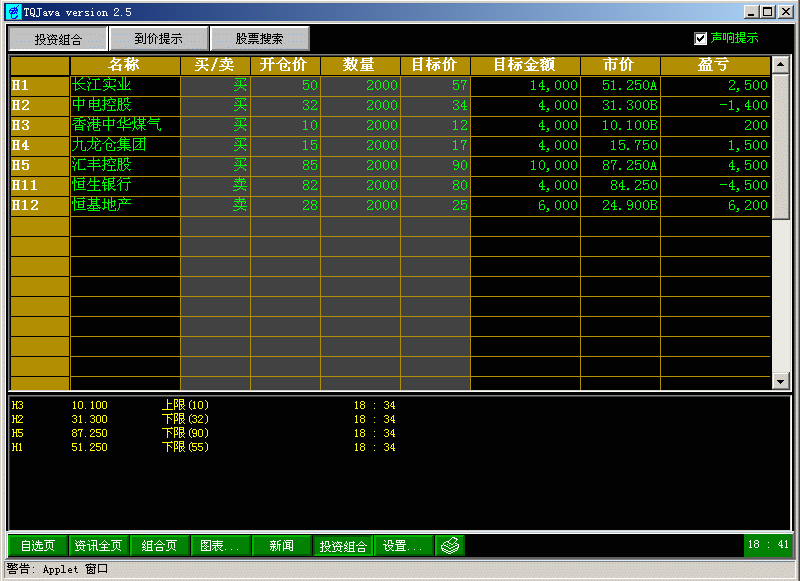Toggle the 声响提示 checkbox
The image size is (800, 581).
(x=700, y=38)
